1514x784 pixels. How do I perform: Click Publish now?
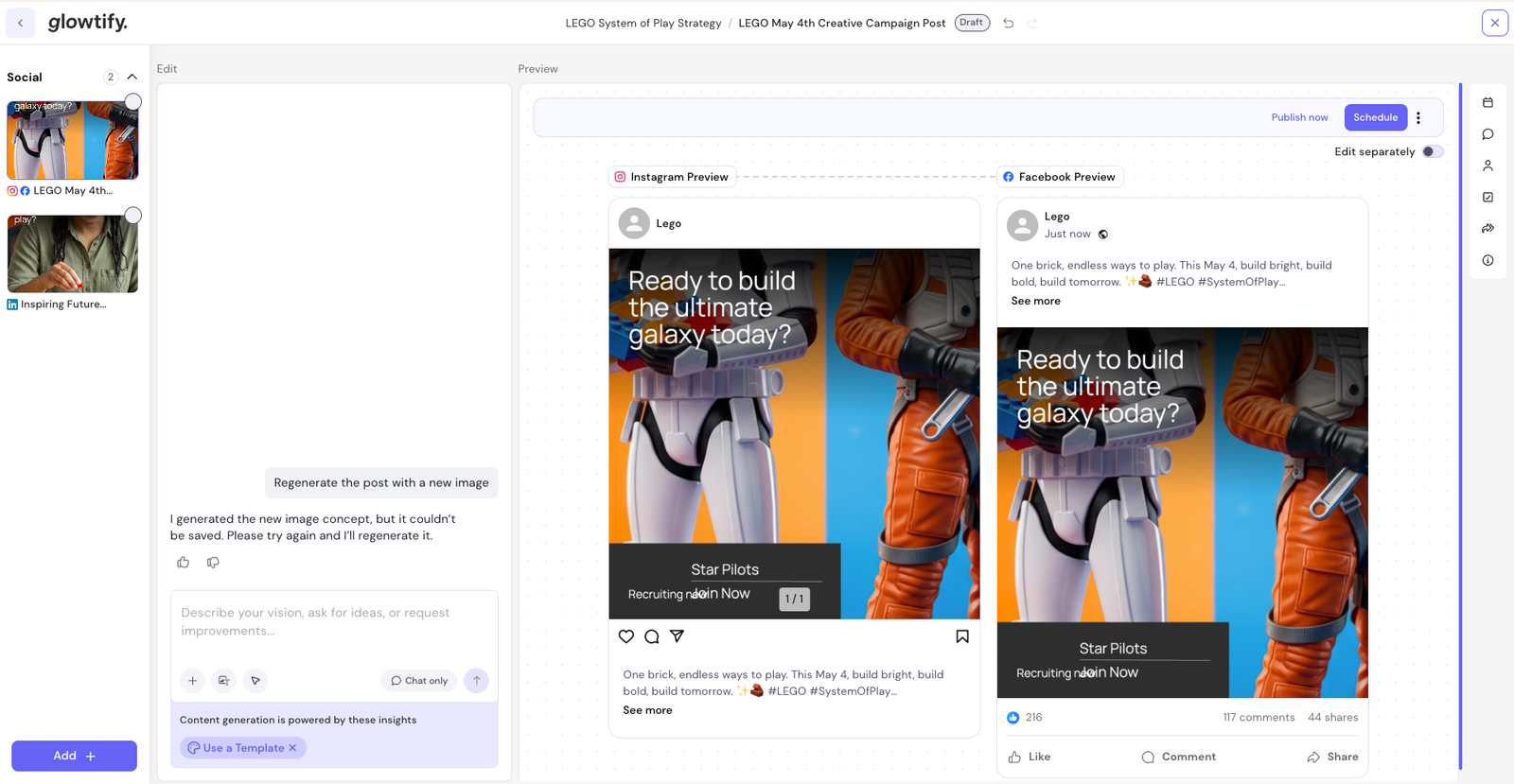click(x=1299, y=117)
